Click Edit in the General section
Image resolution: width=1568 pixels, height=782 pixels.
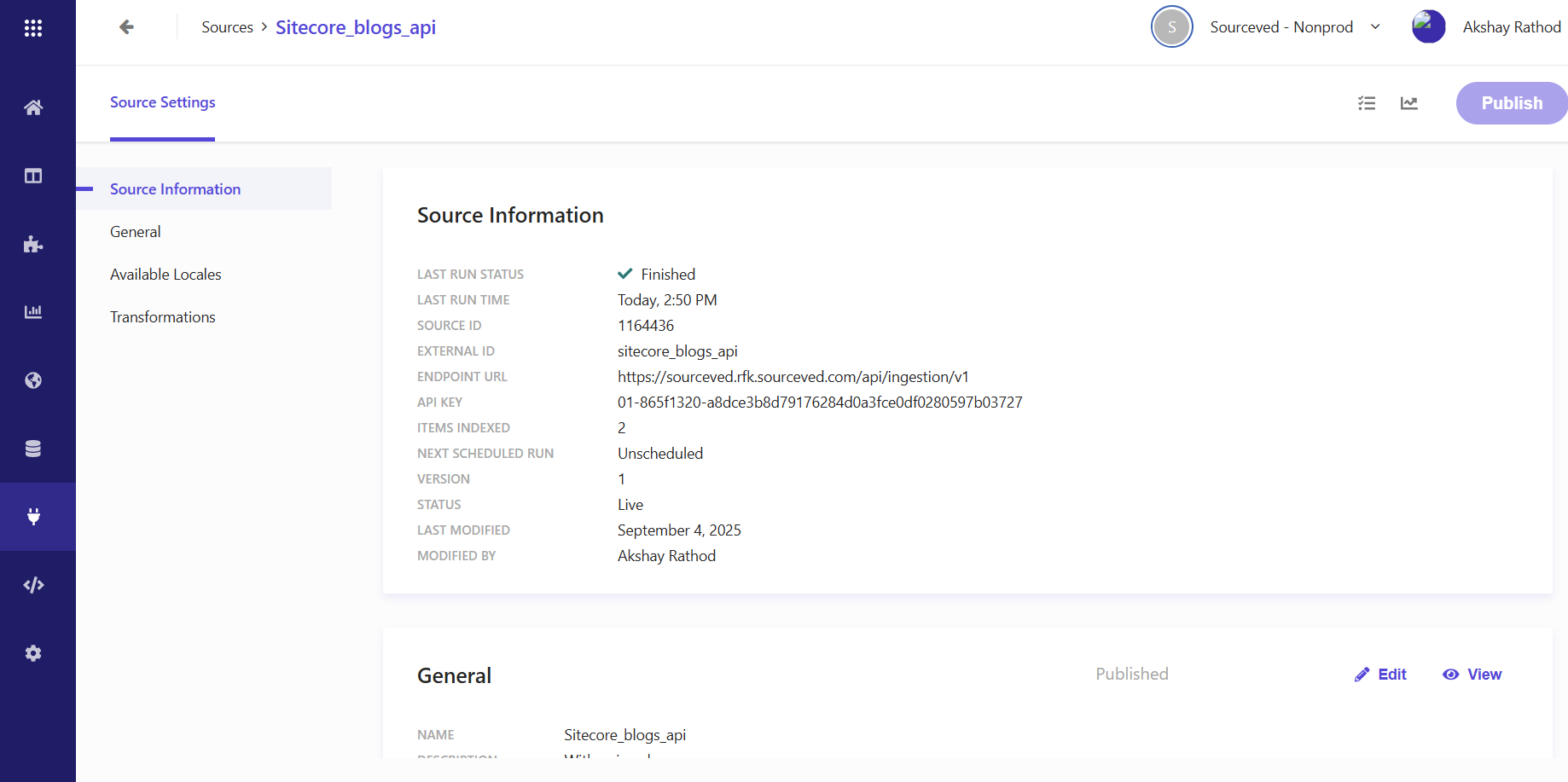[1380, 675]
